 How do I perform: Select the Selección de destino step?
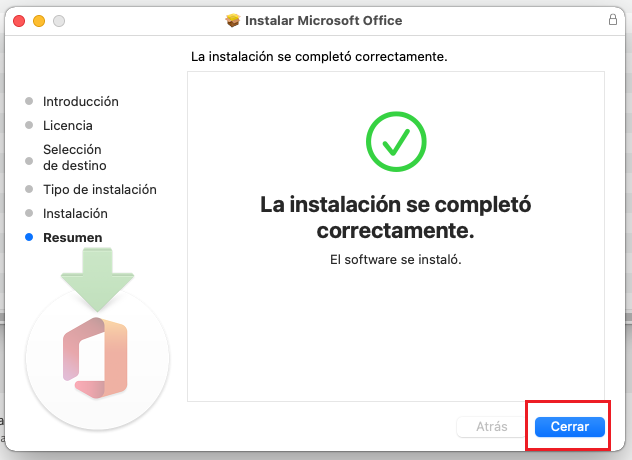[74, 157]
